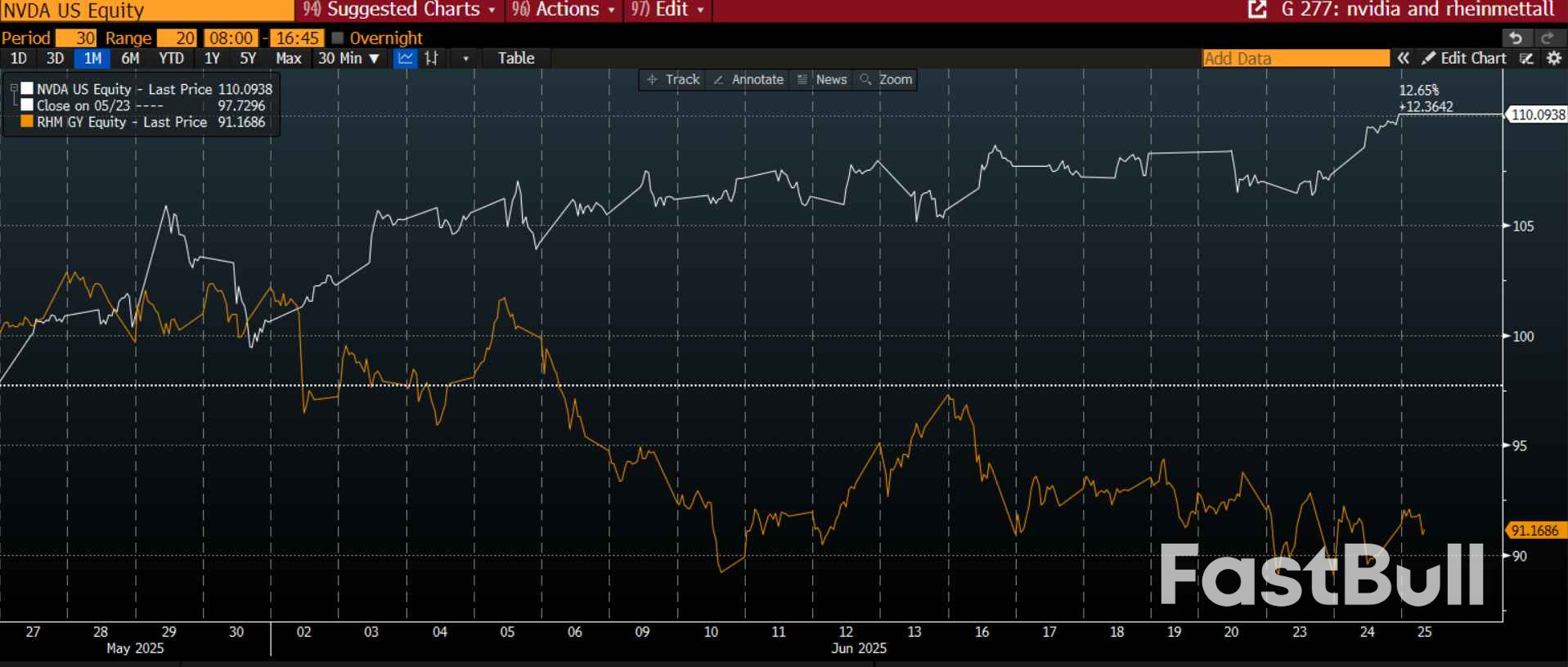1568x667 pixels.
Task: Show News overlay on chart
Action: [822, 79]
